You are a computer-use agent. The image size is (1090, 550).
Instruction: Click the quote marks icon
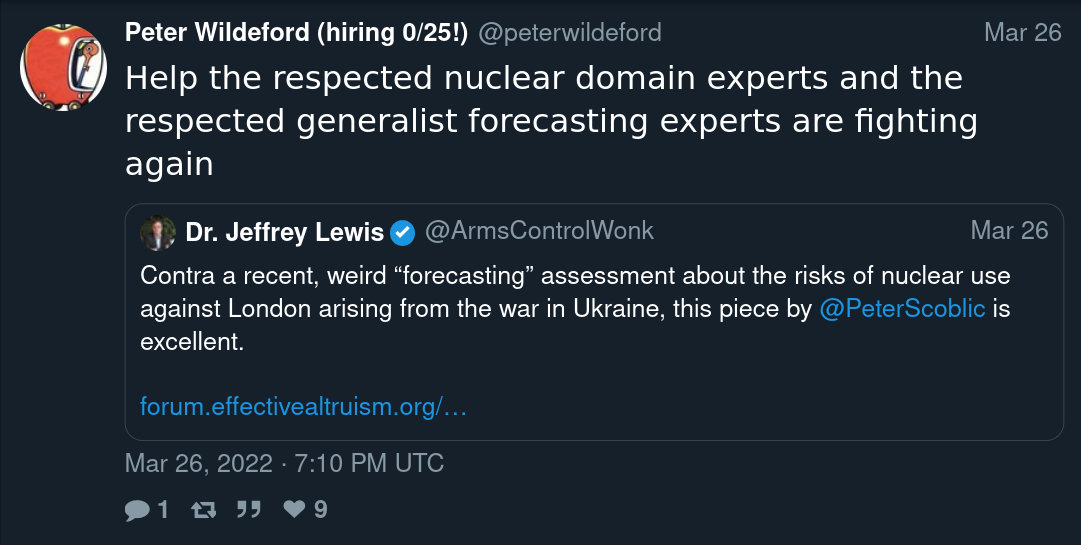point(248,510)
